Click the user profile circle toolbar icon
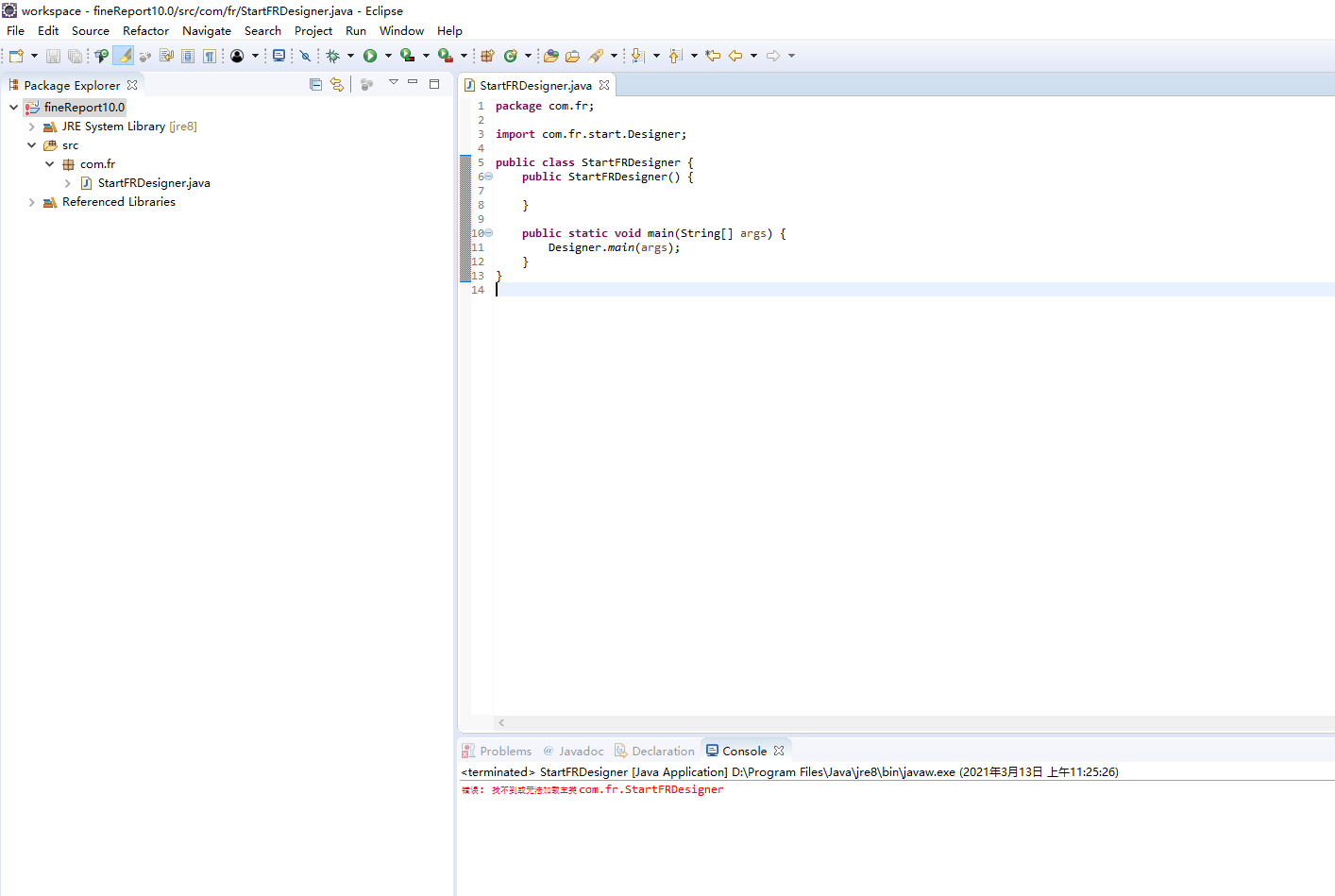Screen dimensions: 1335x896 click(x=237, y=56)
